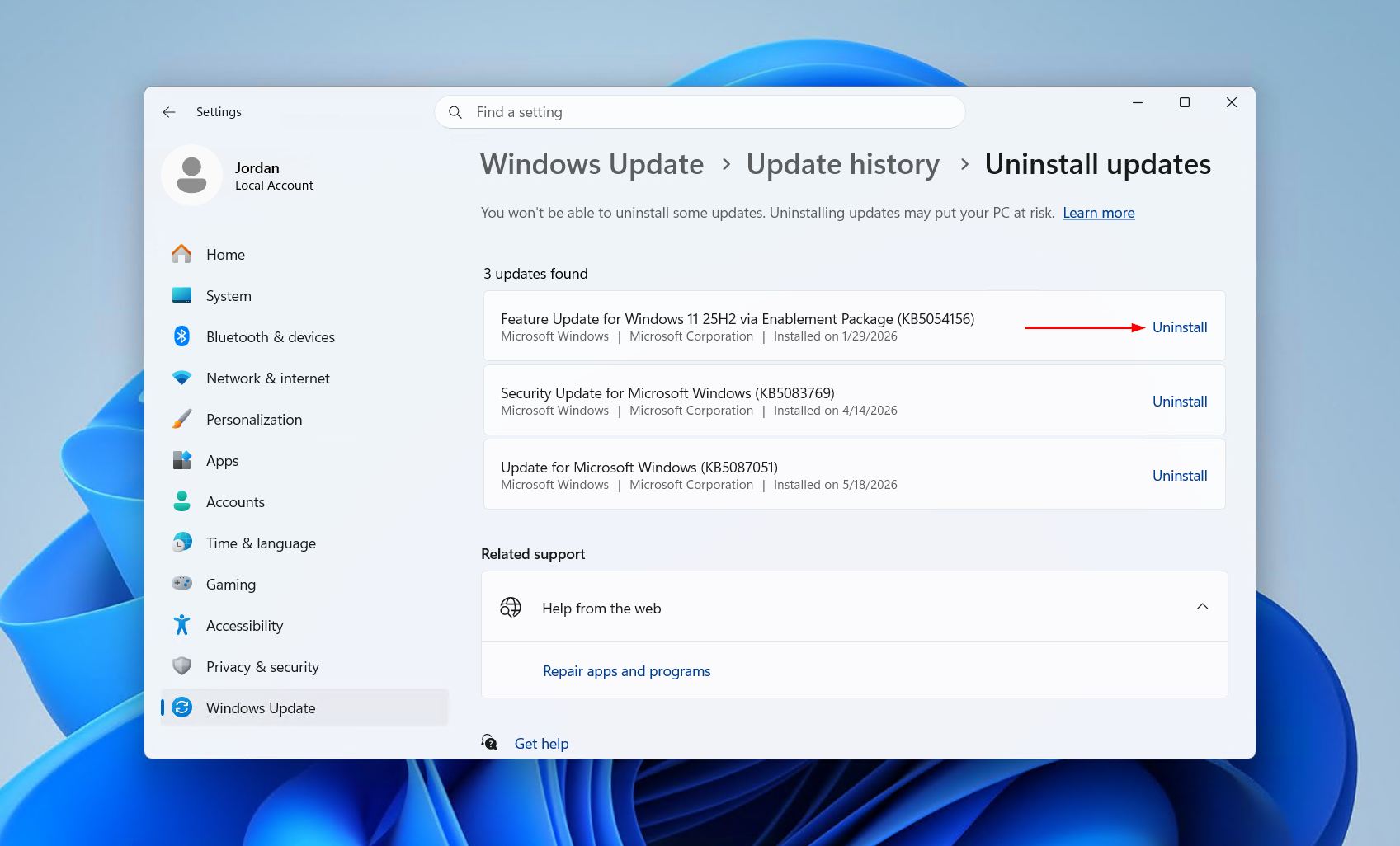Image resolution: width=1400 pixels, height=846 pixels.
Task: Click the Jordan Local Account name
Action: tap(274, 176)
